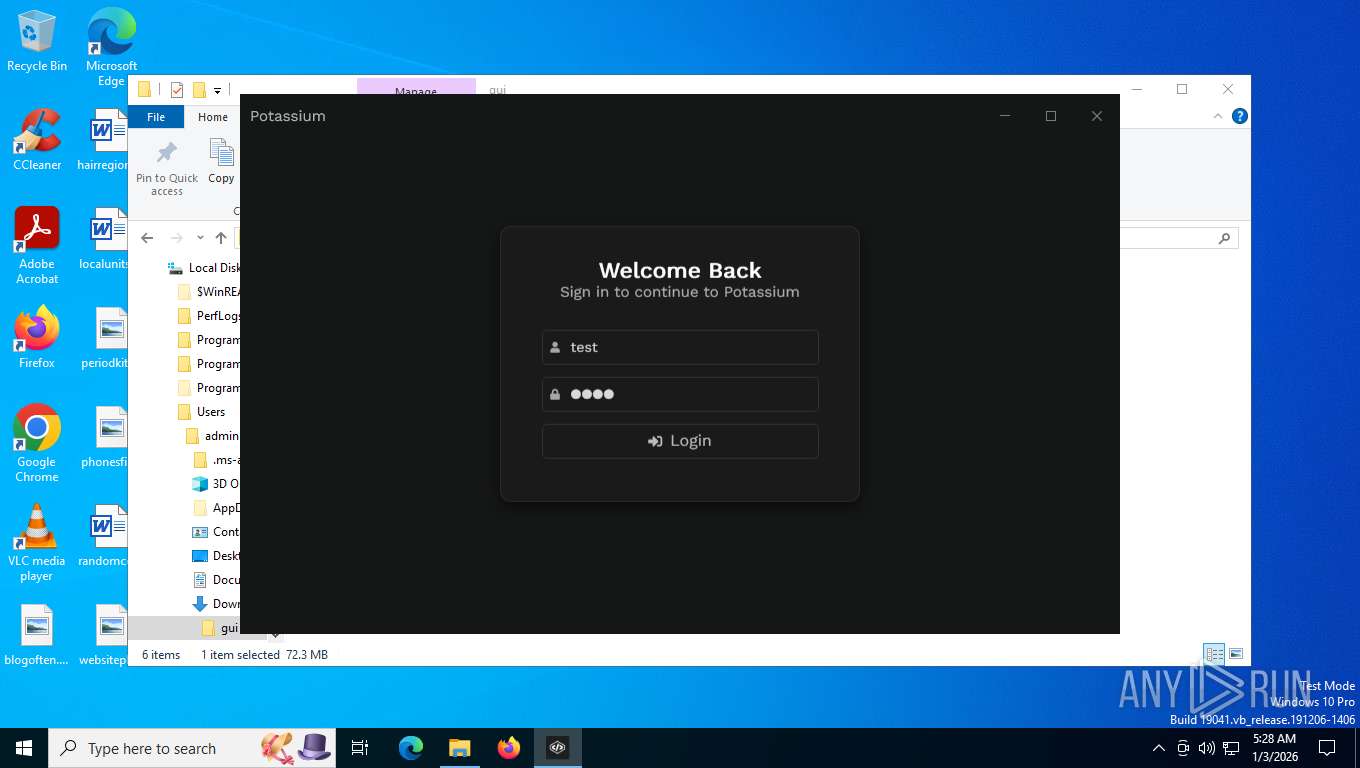The image size is (1360, 768).
Task: Select Local Disk in Explorer tree
Action: point(204,268)
